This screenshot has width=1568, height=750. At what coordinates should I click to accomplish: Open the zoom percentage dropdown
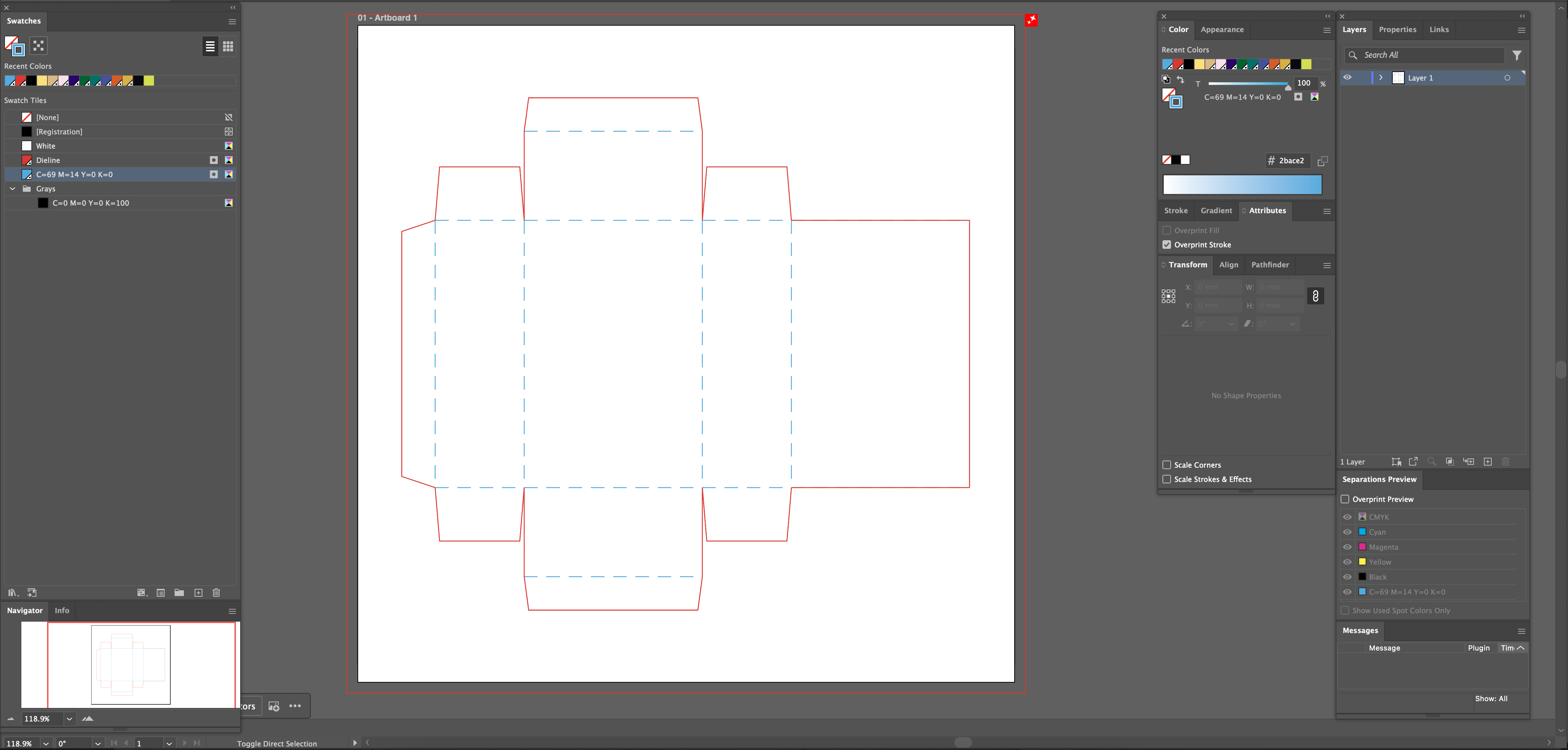click(x=69, y=718)
